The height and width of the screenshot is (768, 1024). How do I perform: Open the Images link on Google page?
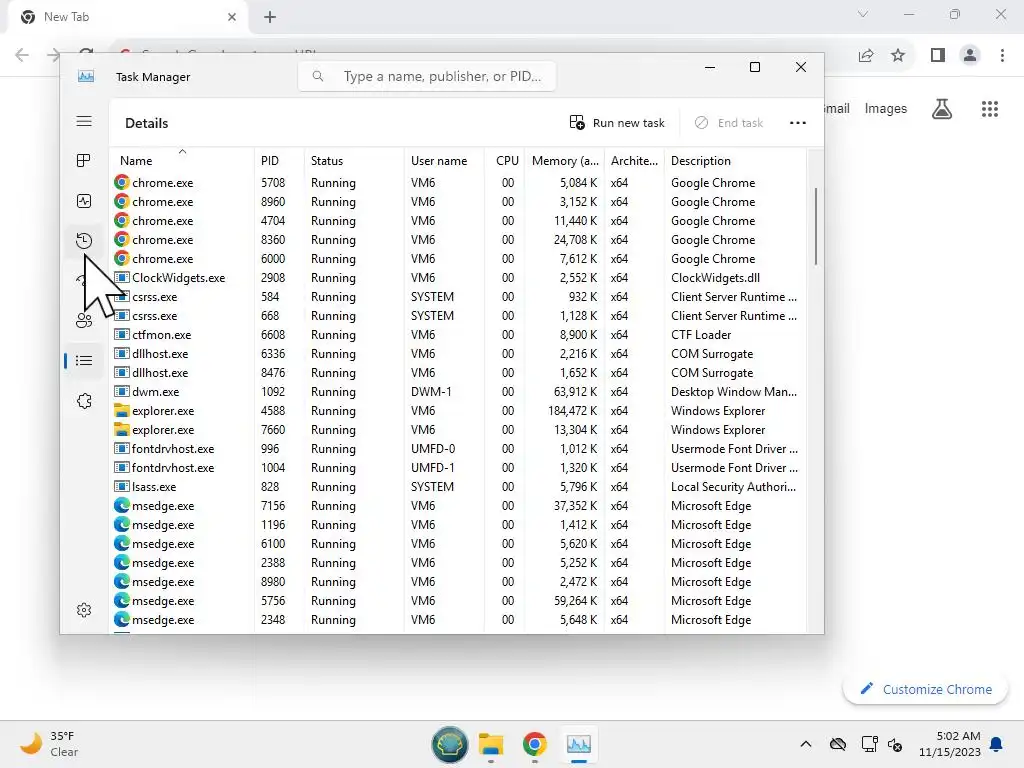[x=886, y=108]
